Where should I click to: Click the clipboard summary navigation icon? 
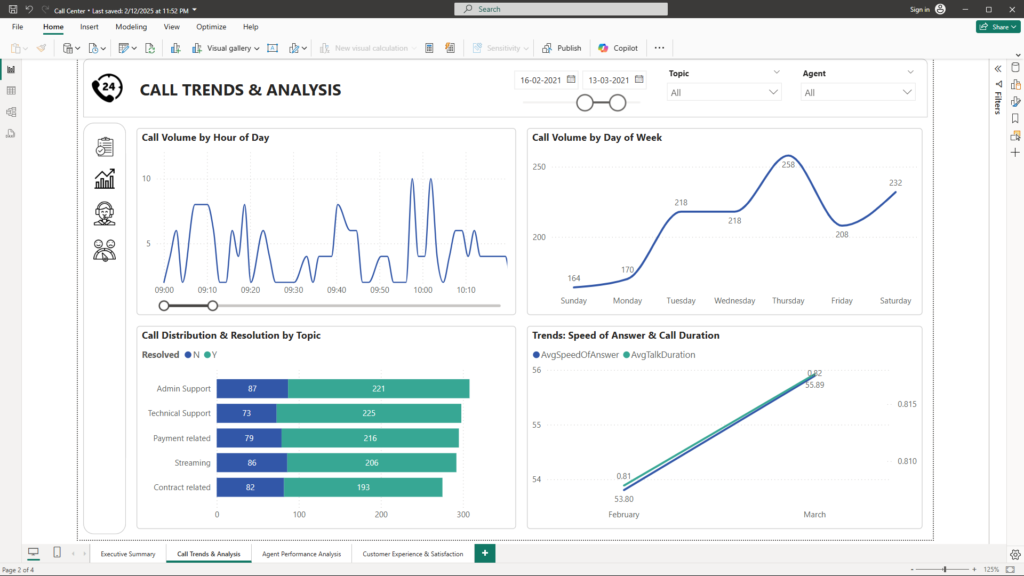(x=104, y=147)
